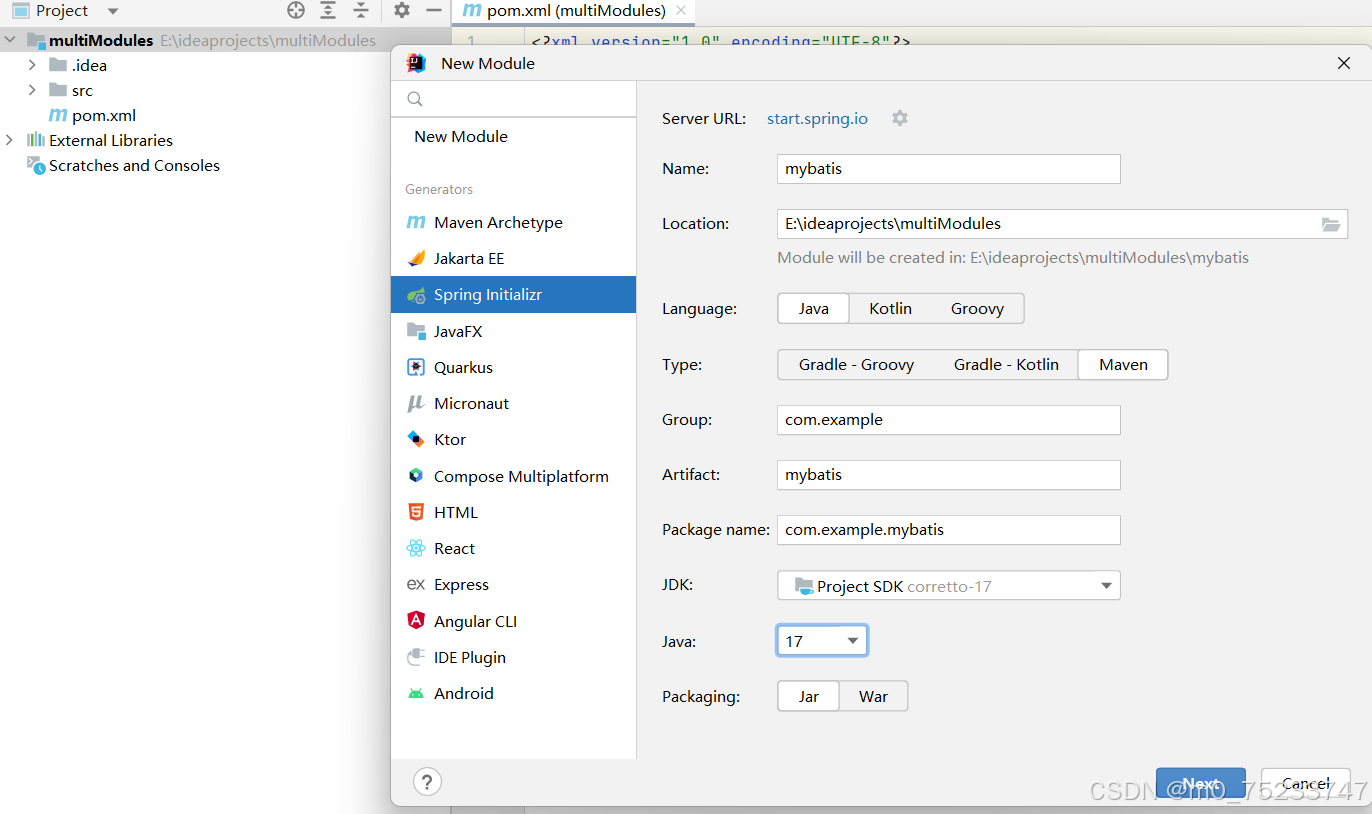Open the start.spring.io link
Image resolution: width=1372 pixels, height=814 pixels.
pos(817,118)
